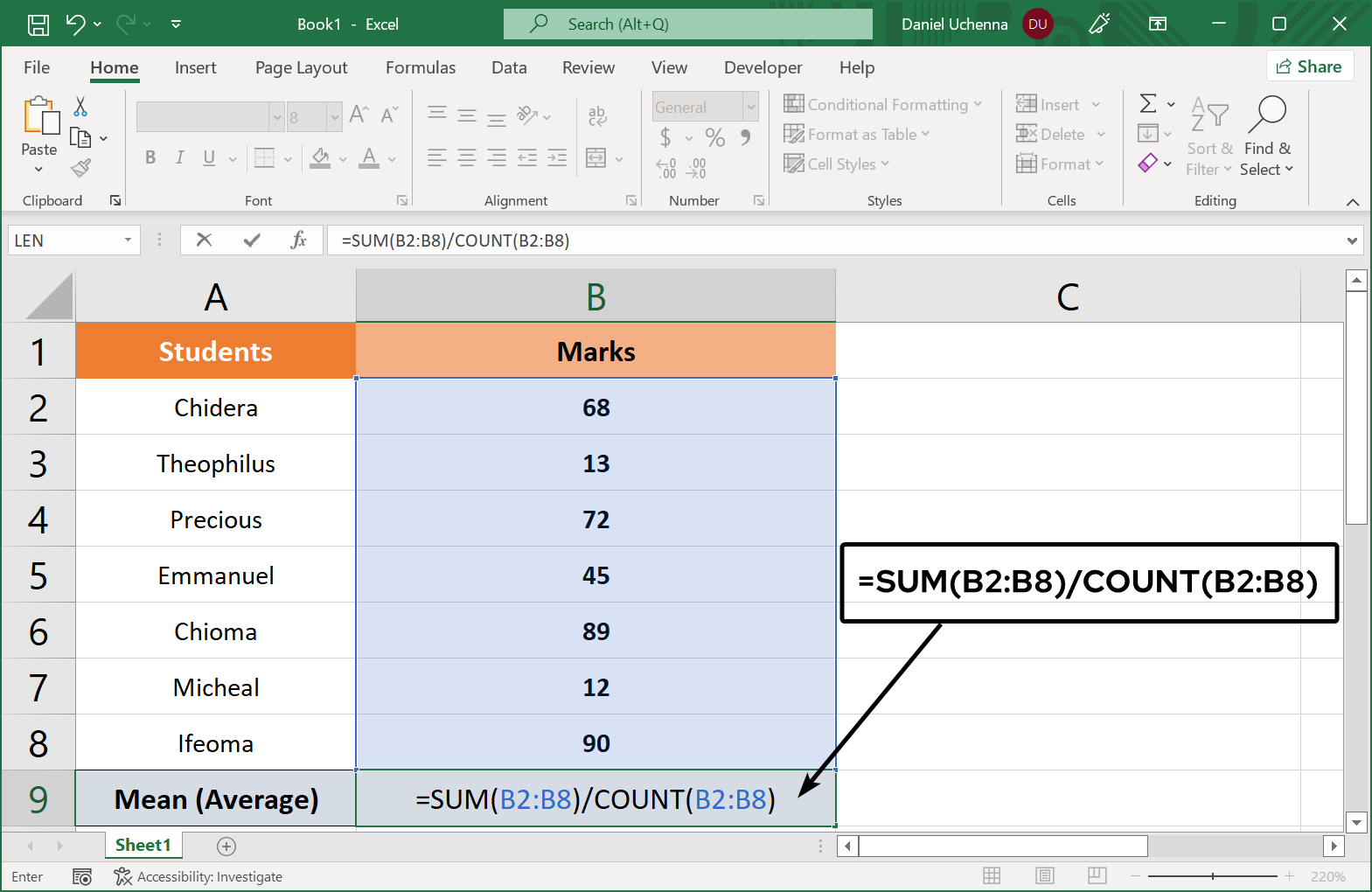The height and width of the screenshot is (892, 1372).
Task: Collapse the ribbon using the chevron
Action: point(1352,202)
